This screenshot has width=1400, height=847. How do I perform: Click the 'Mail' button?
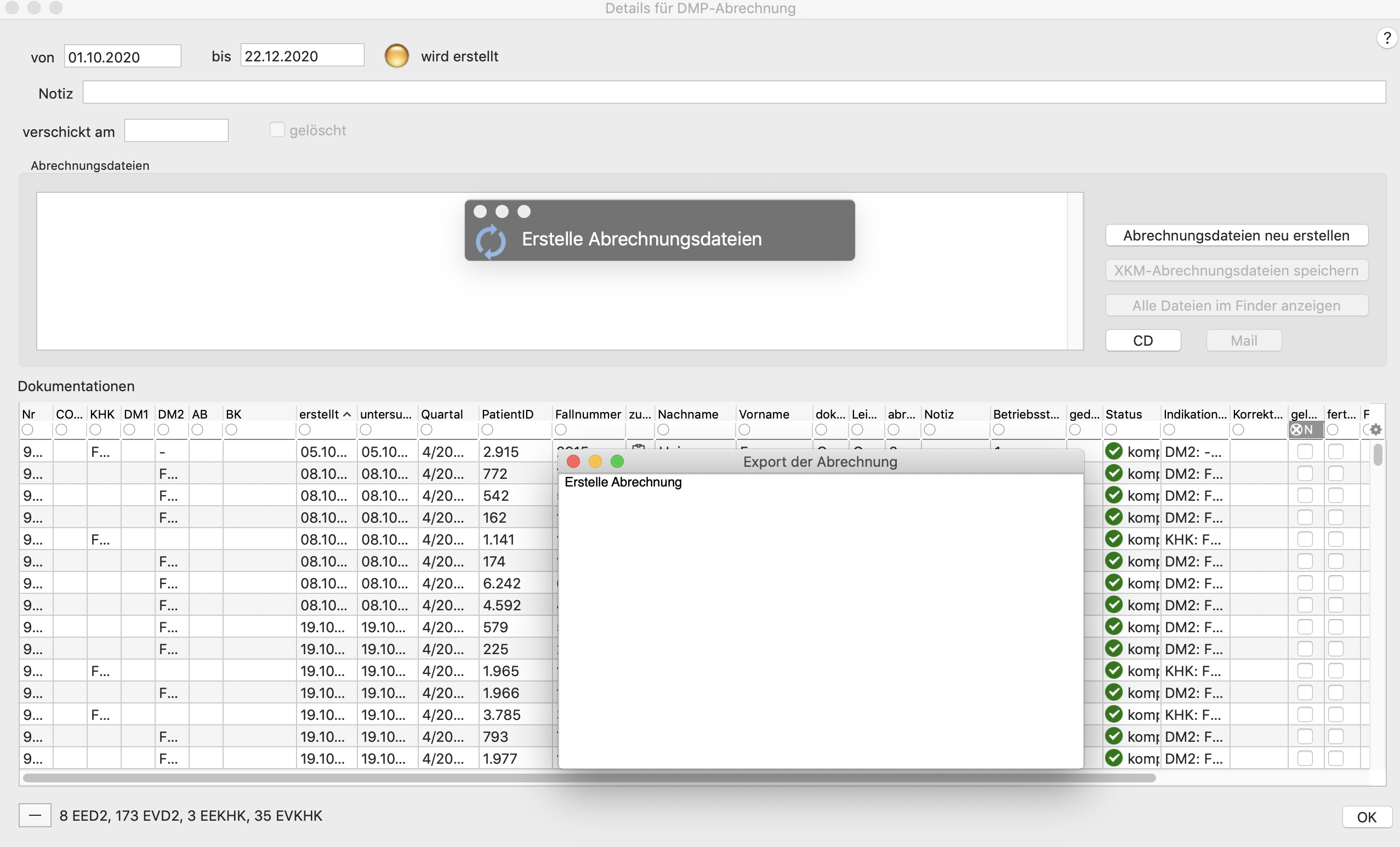1244,341
